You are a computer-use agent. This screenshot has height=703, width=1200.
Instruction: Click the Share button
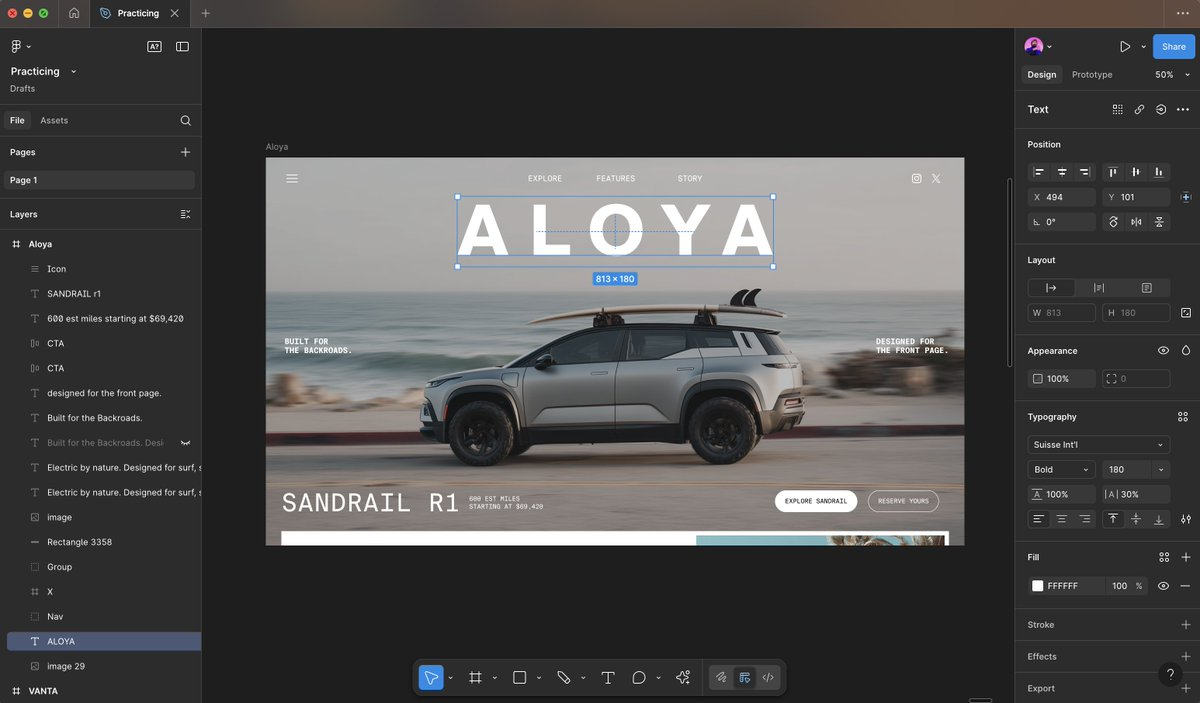point(1173,46)
